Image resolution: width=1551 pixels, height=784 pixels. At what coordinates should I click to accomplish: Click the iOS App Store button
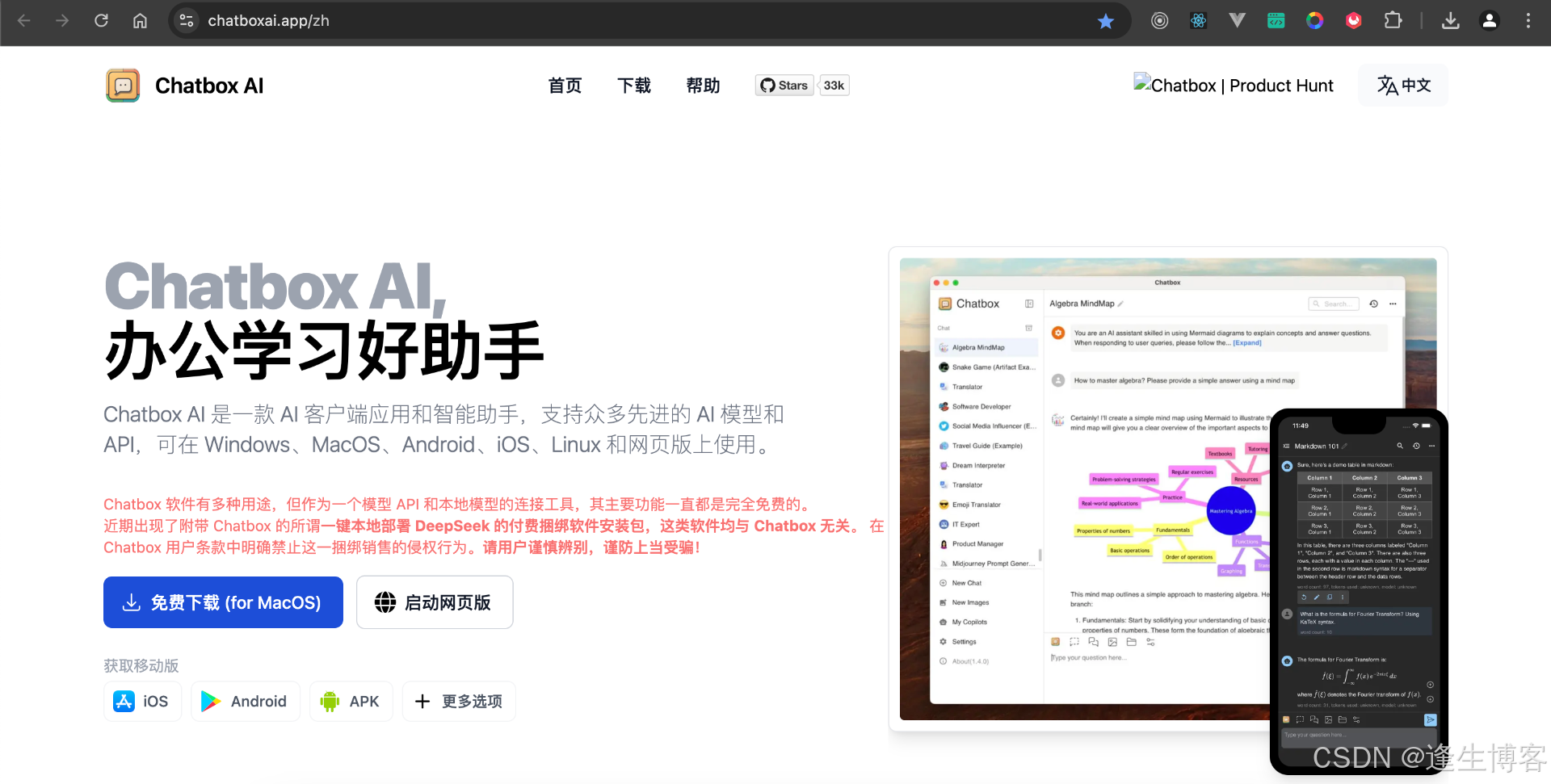(142, 702)
